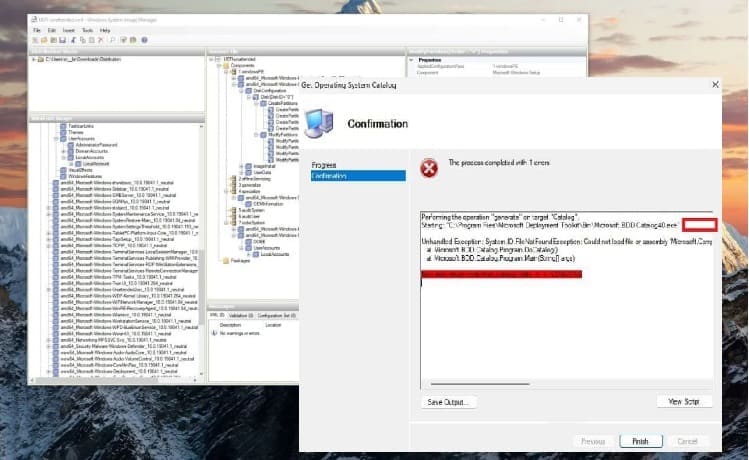Click the Cancel button in dialog
The height and width of the screenshot is (460, 749).
(x=687, y=441)
